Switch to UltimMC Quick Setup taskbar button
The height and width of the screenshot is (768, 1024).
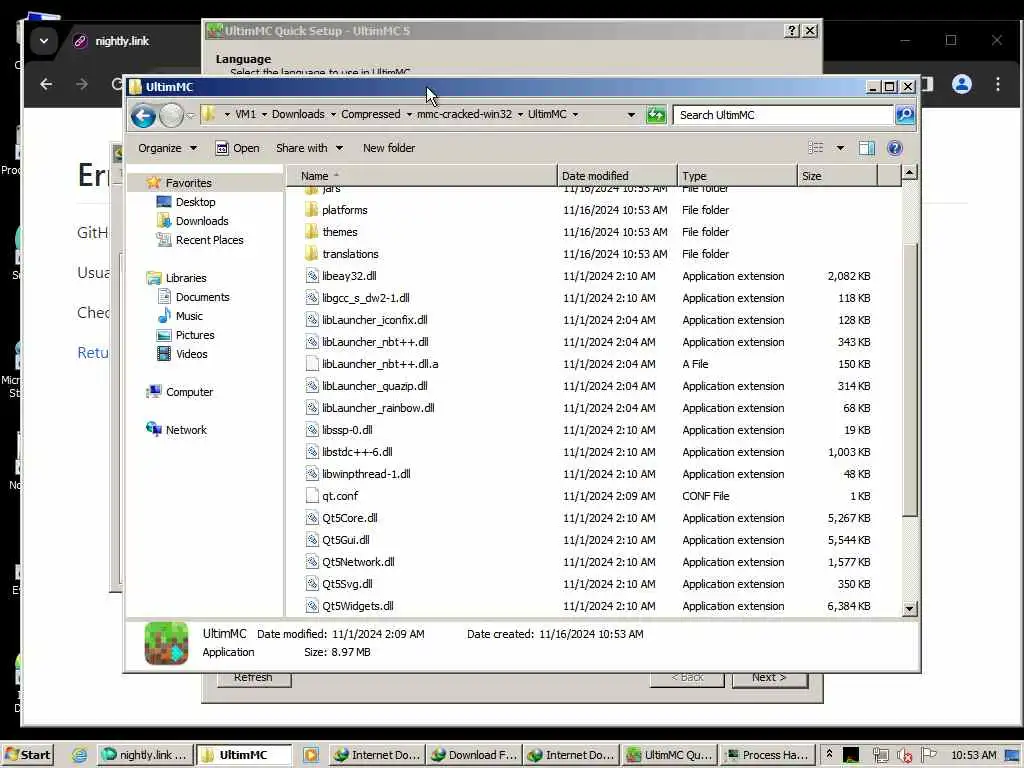click(x=670, y=755)
